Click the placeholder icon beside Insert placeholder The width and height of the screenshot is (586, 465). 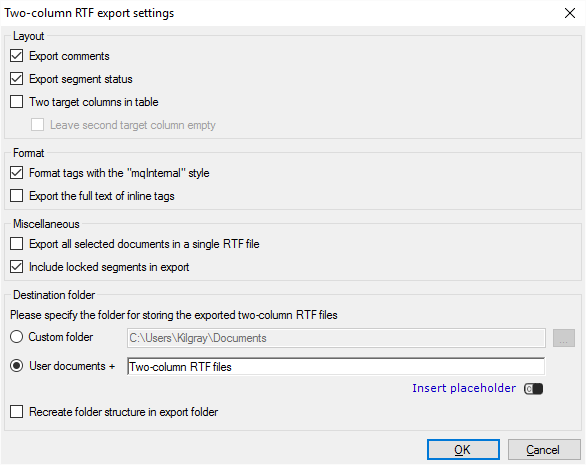(x=533, y=389)
